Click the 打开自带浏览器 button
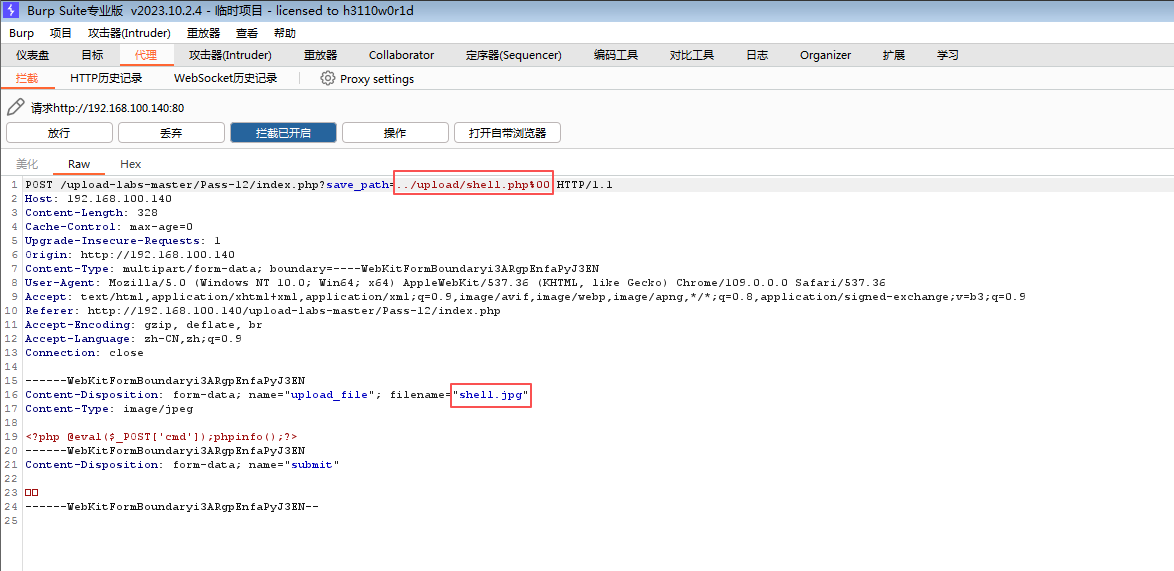The height and width of the screenshot is (571, 1174). click(x=508, y=132)
